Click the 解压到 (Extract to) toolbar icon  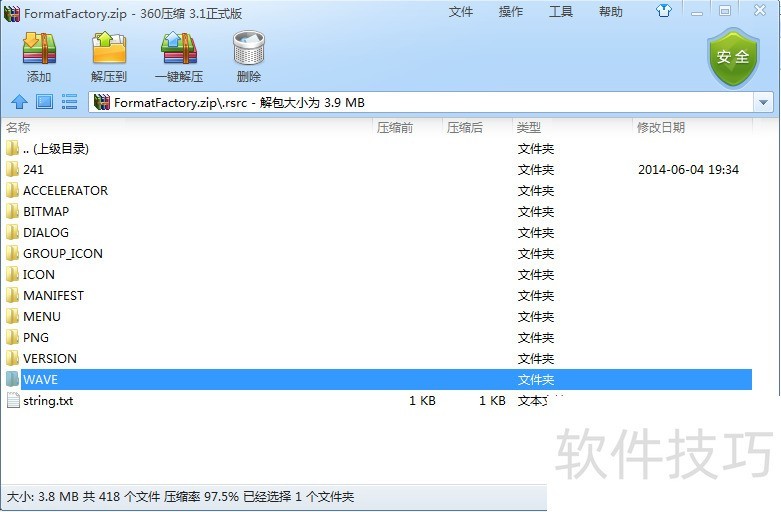tap(109, 48)
